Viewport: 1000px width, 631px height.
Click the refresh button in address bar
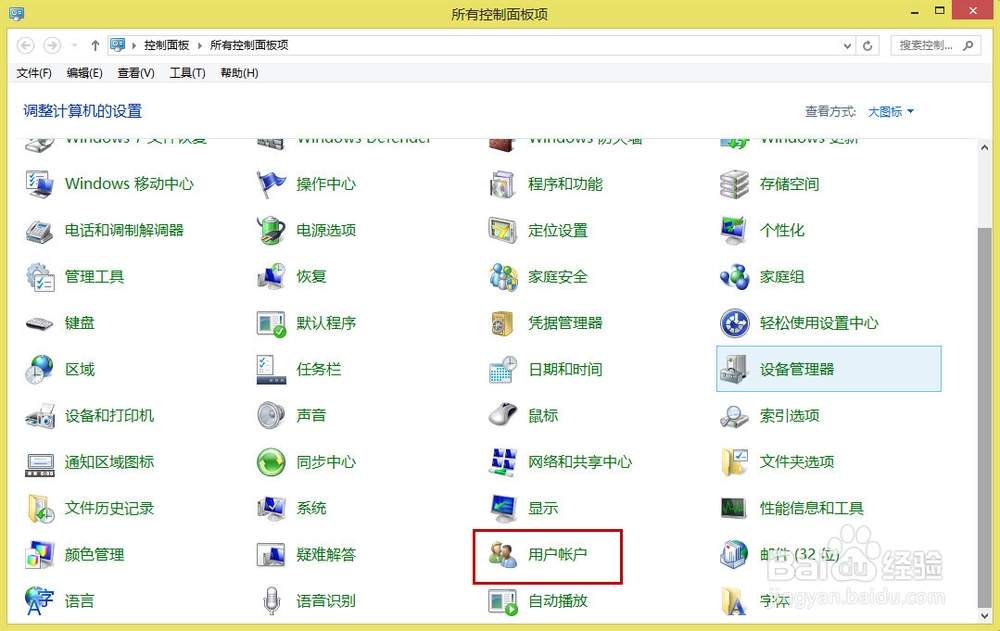click(868, 45)
